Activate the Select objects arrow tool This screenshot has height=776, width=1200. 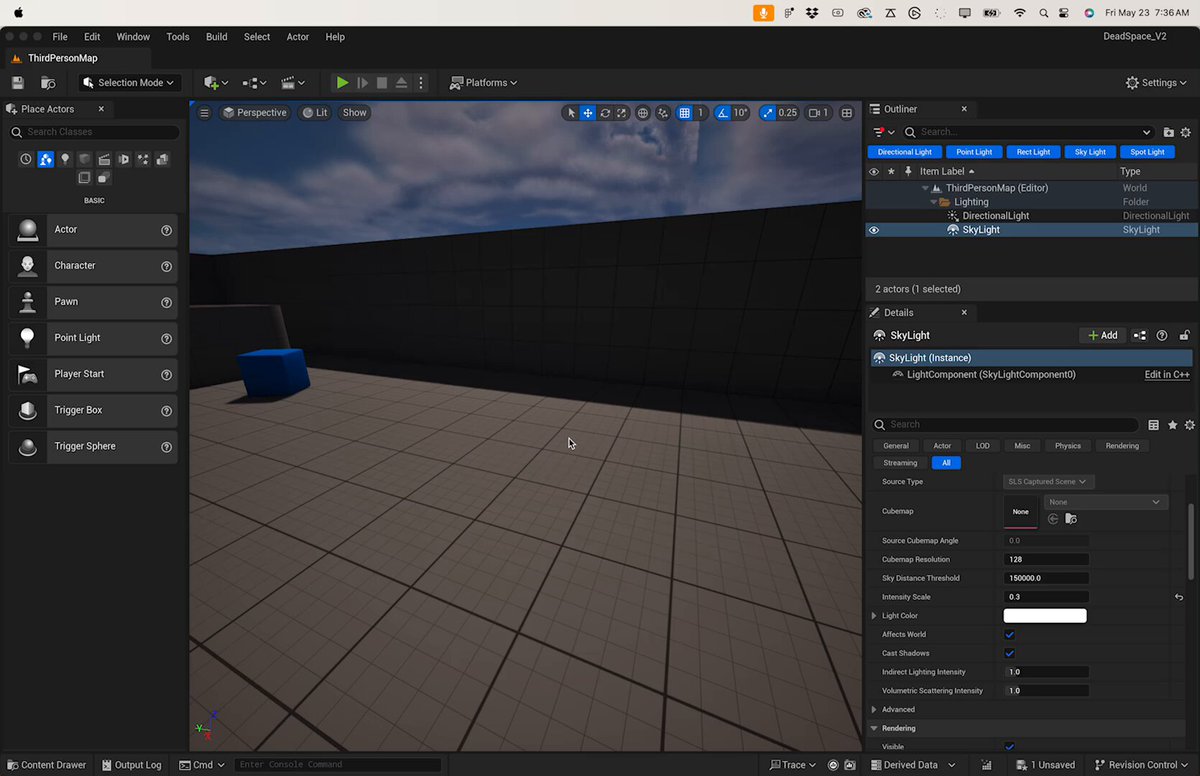[571, 113]
